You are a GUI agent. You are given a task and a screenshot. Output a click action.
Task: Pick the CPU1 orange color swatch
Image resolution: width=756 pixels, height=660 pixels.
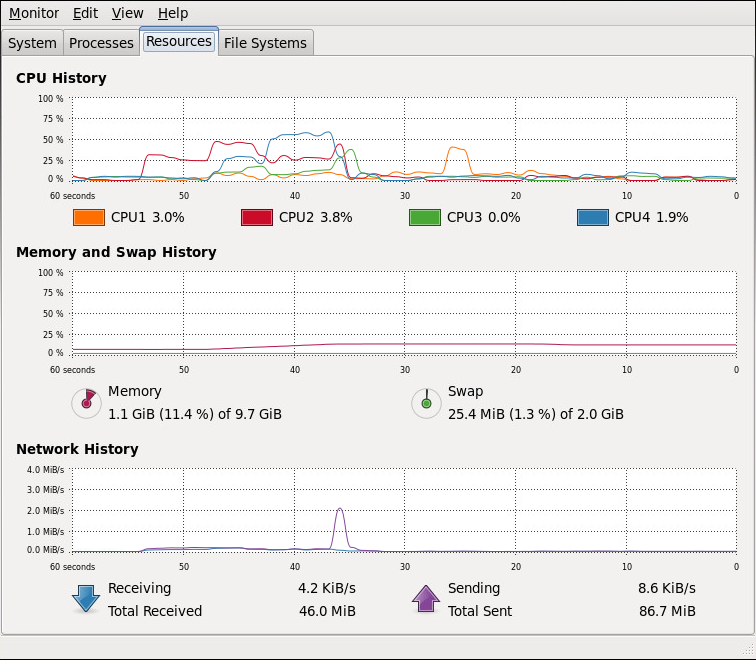pos(89,217)
